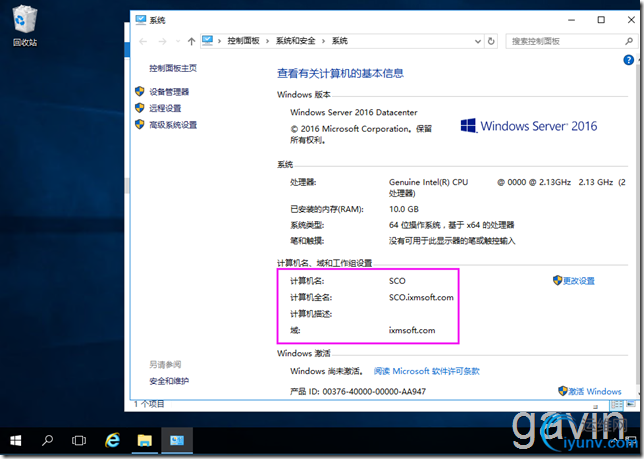Switch to Control Panel taskbar button

pos(177,441)
